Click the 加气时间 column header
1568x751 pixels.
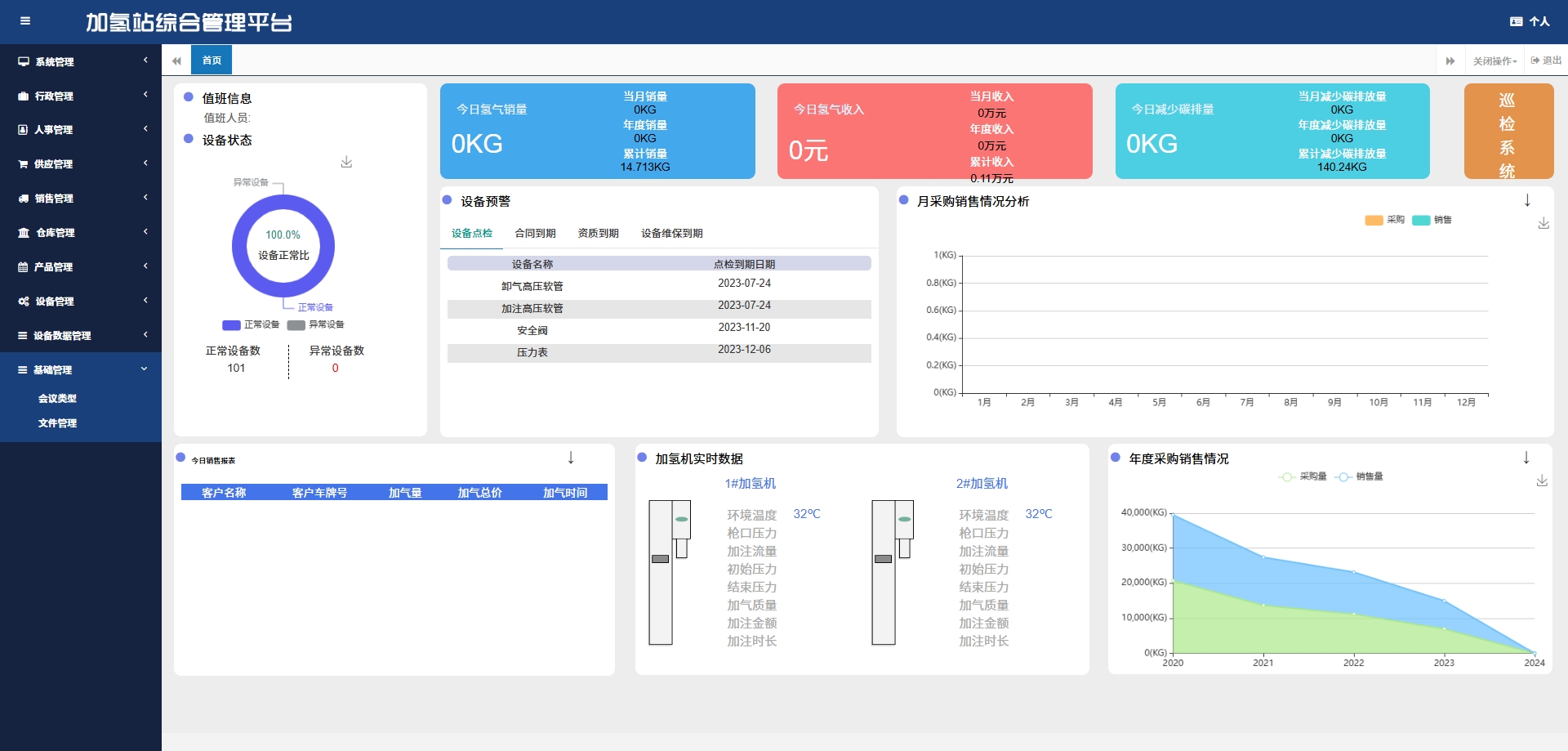coord(565,493)
